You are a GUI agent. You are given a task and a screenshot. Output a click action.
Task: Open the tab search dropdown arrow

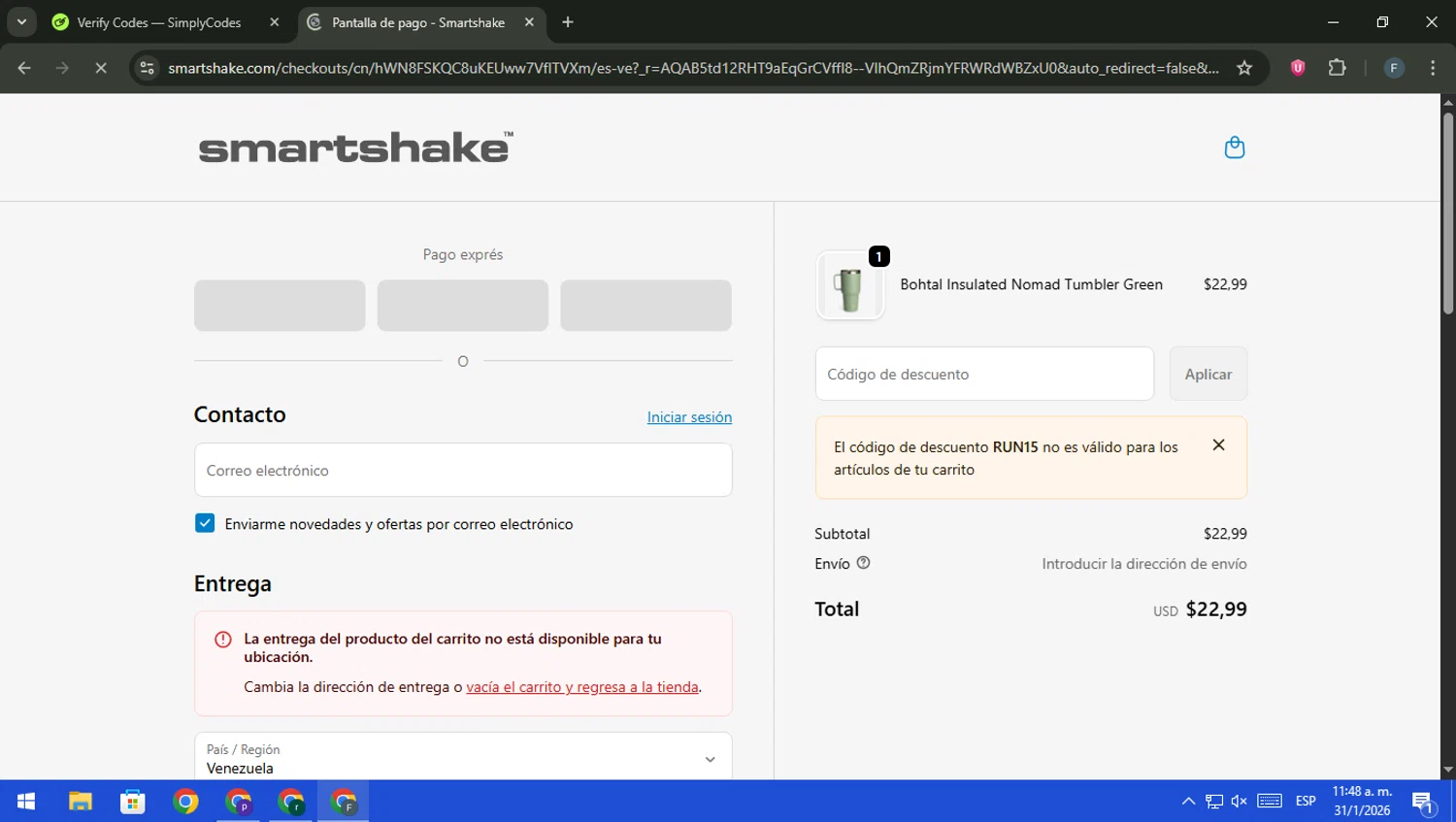tap(21, 21)
